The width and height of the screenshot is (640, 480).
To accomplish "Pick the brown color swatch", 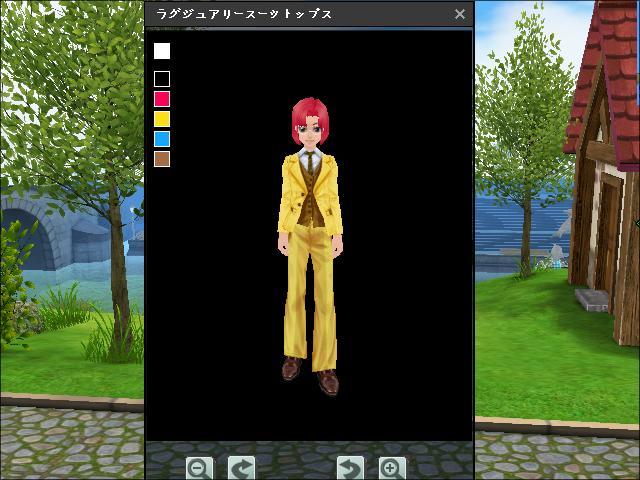I will pyautogui.click(x=162, y=159).
